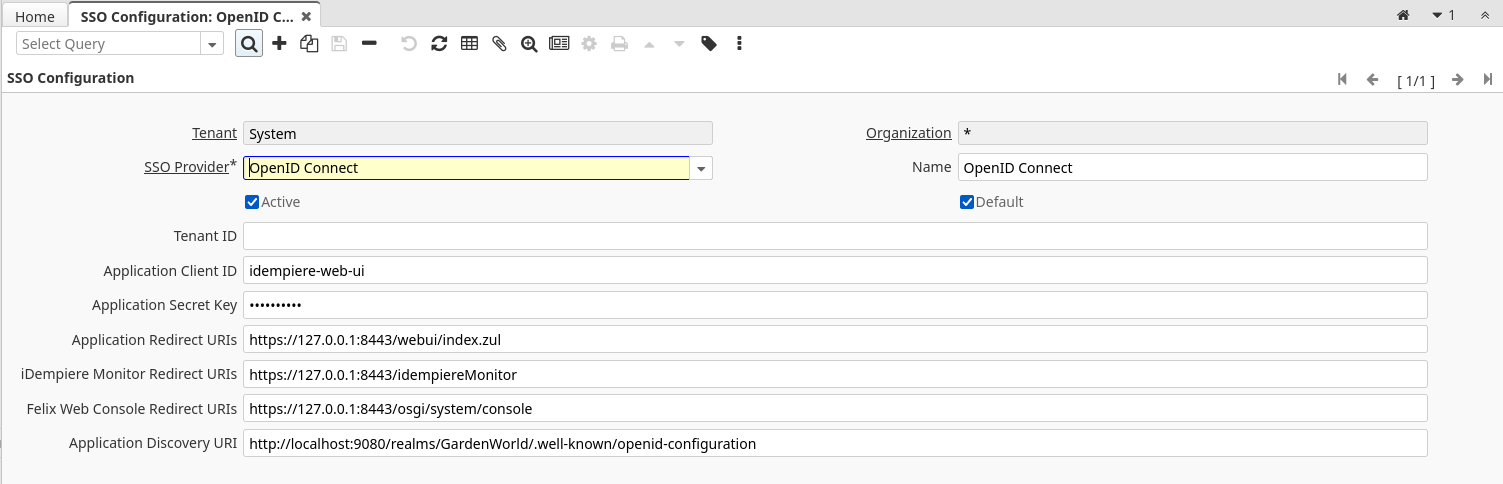1503x484 pixels.
Task: Open the Select Query dropdown
Action: point(212,44)
